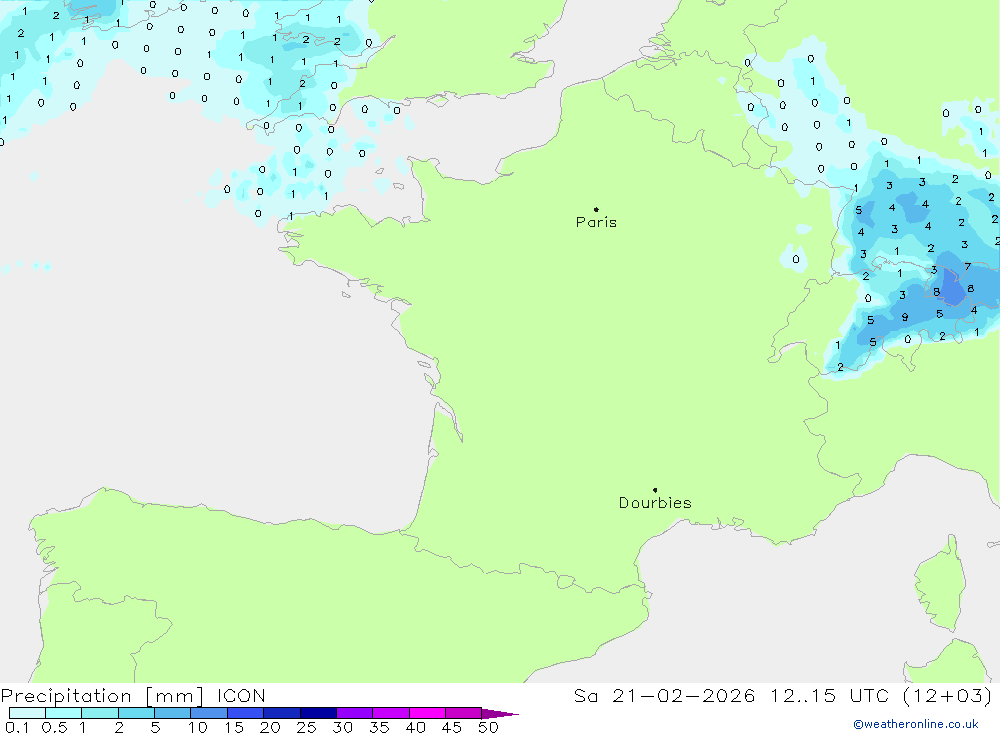Click the Dourbies location label
The width and height of the screenshot is (1000, 733).
point(655,503)
